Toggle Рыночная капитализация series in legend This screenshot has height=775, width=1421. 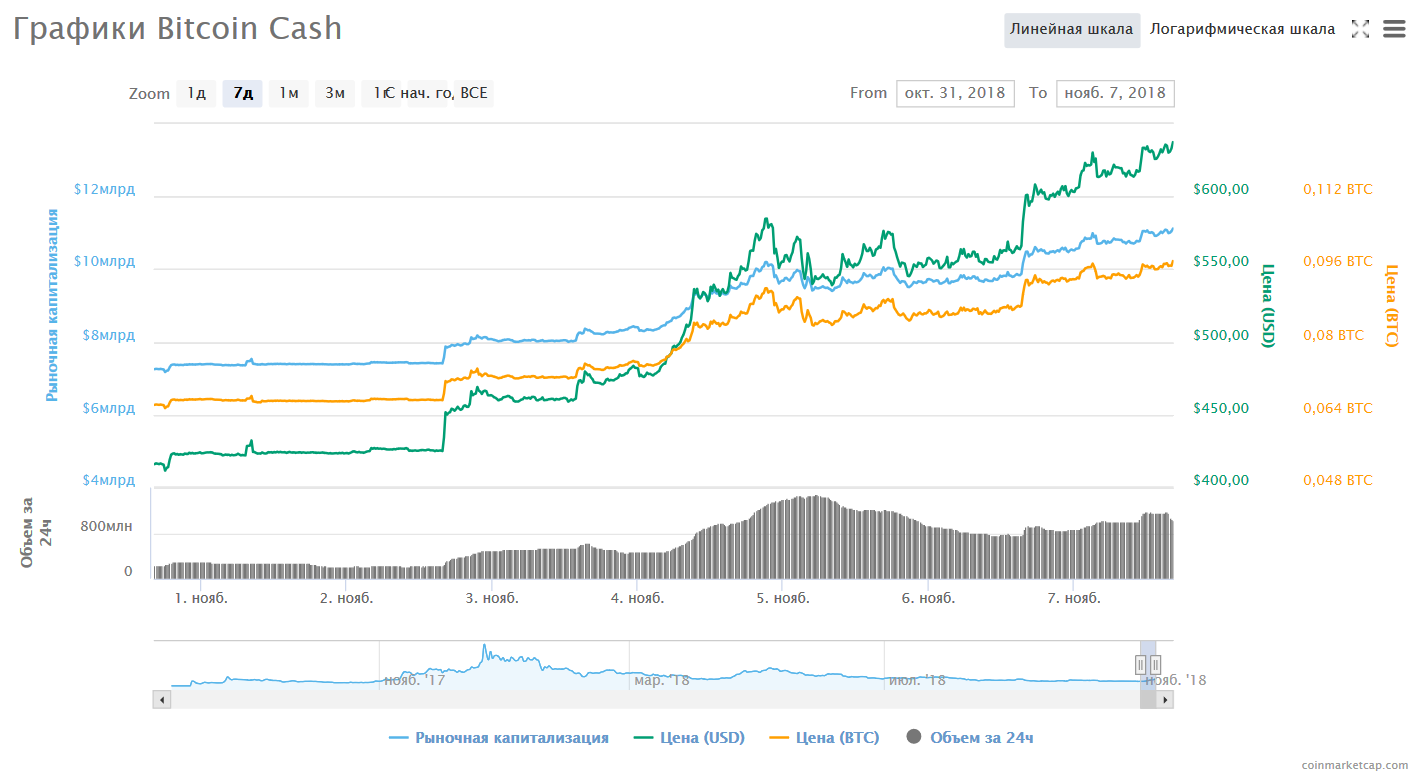(498, 738)
